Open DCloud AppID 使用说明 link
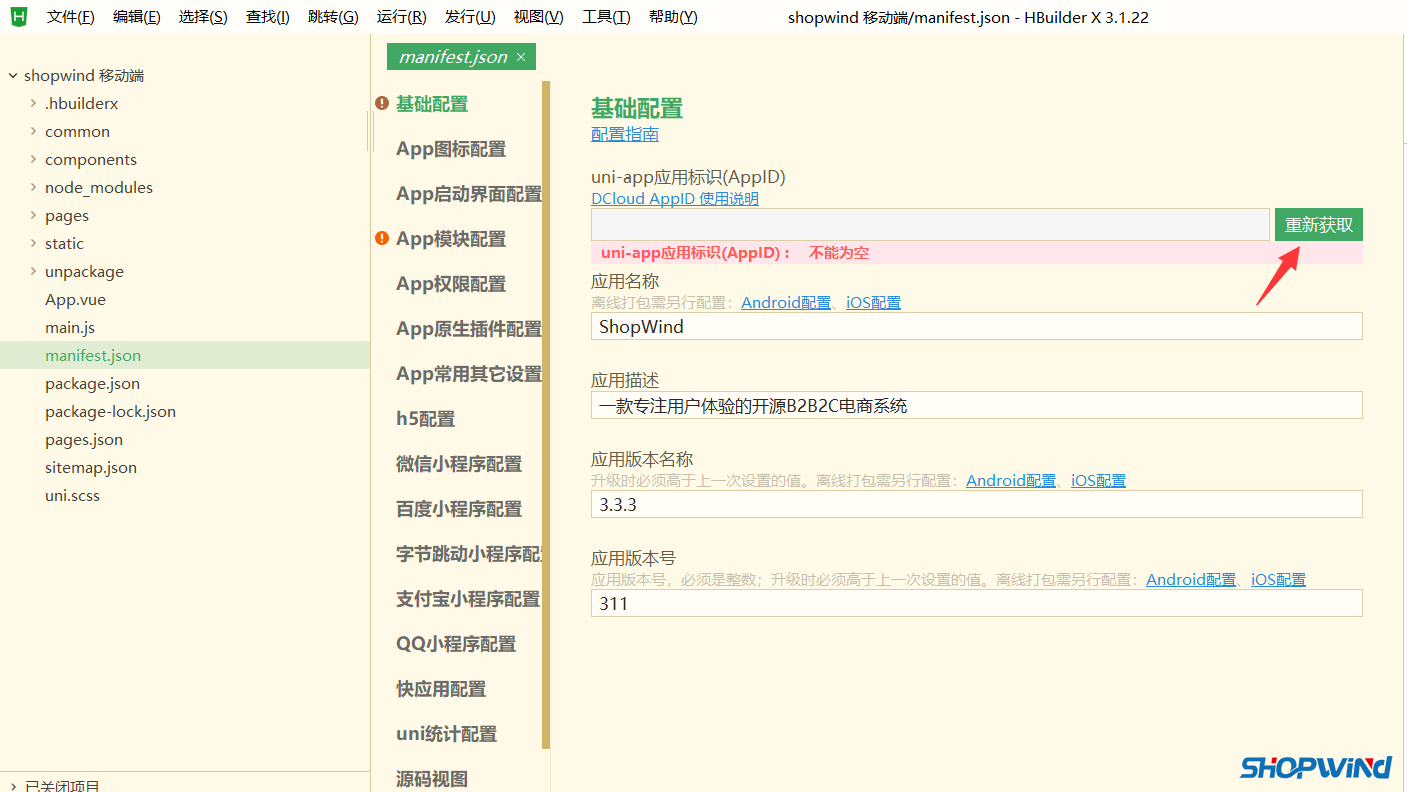The height and width of the screenshot is (792, 1407). pyautogui.click(x=675, y=198)
